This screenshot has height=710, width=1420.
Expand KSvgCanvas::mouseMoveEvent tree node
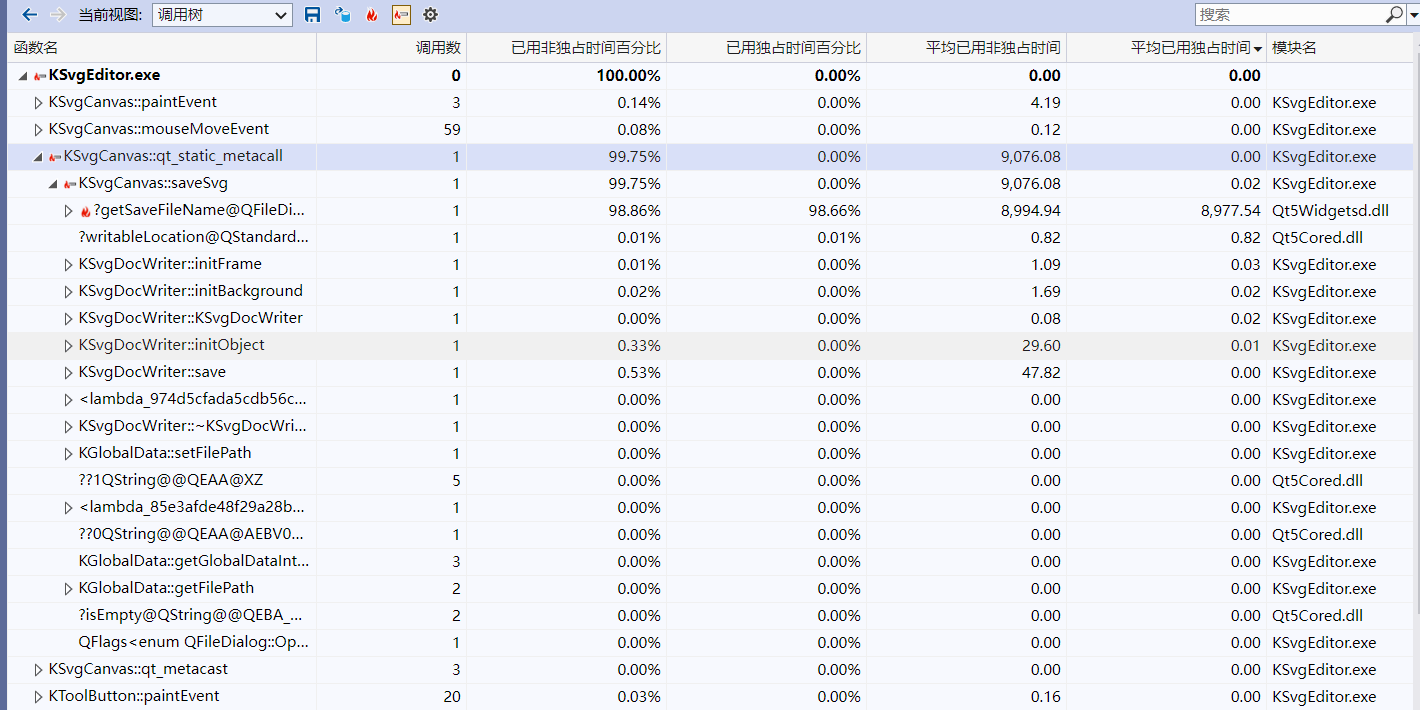[x=38, y=129]
